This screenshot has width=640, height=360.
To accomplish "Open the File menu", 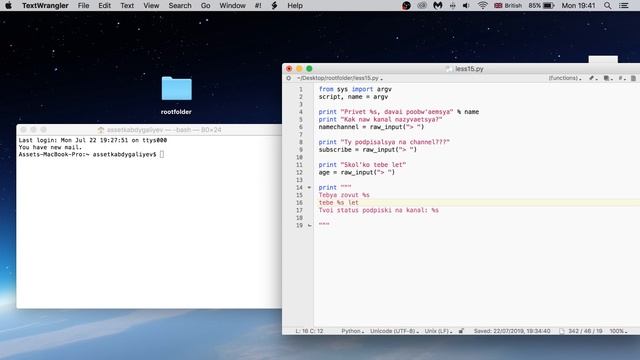I will point(83,5).
